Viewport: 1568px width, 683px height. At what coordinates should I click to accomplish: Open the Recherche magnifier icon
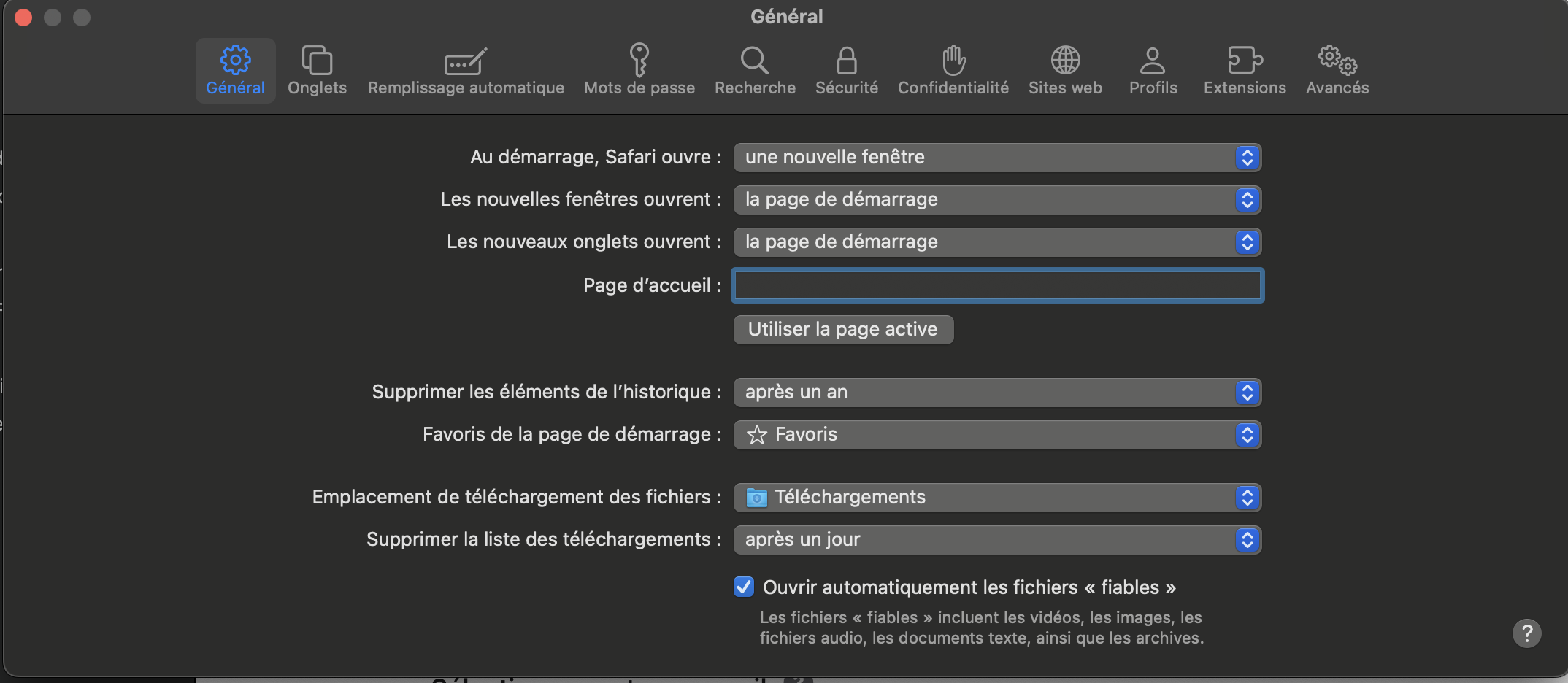[754, 61]
